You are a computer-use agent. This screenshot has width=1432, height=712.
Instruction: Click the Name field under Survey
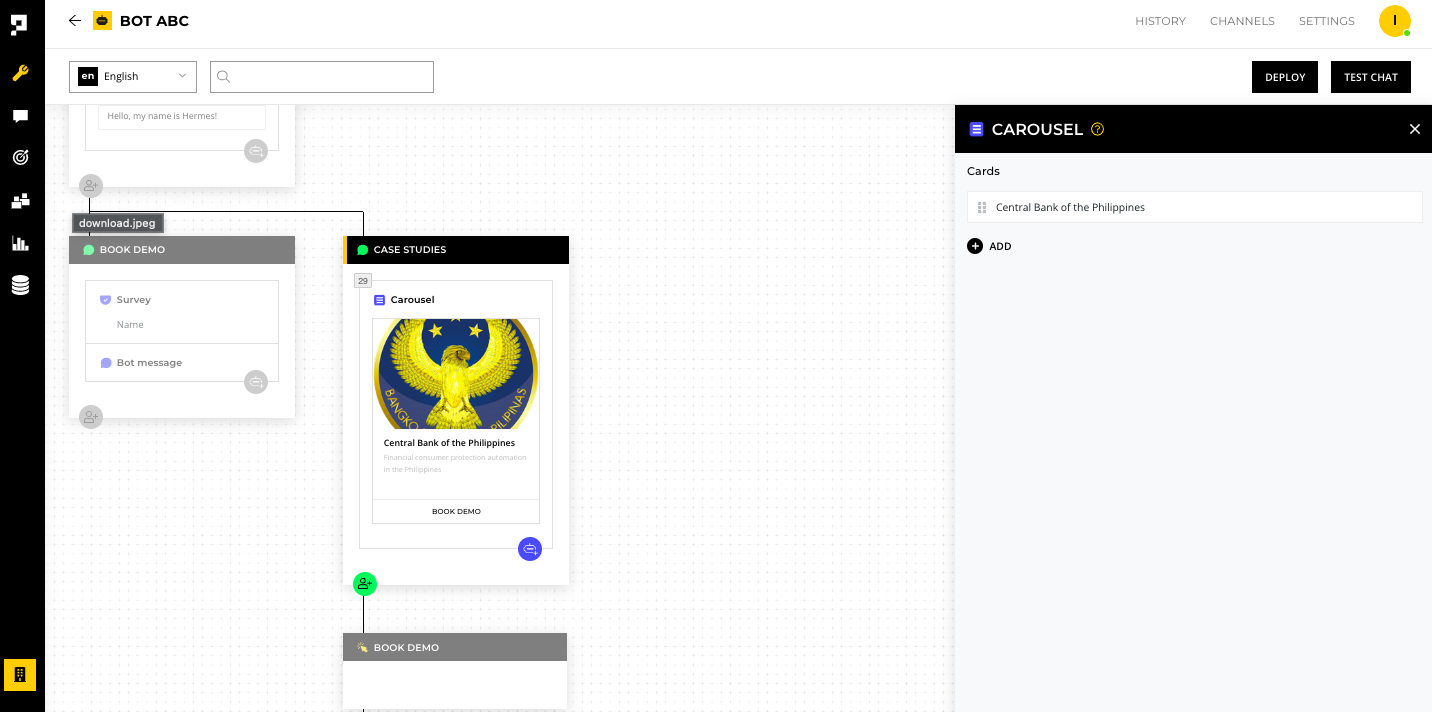130,325
